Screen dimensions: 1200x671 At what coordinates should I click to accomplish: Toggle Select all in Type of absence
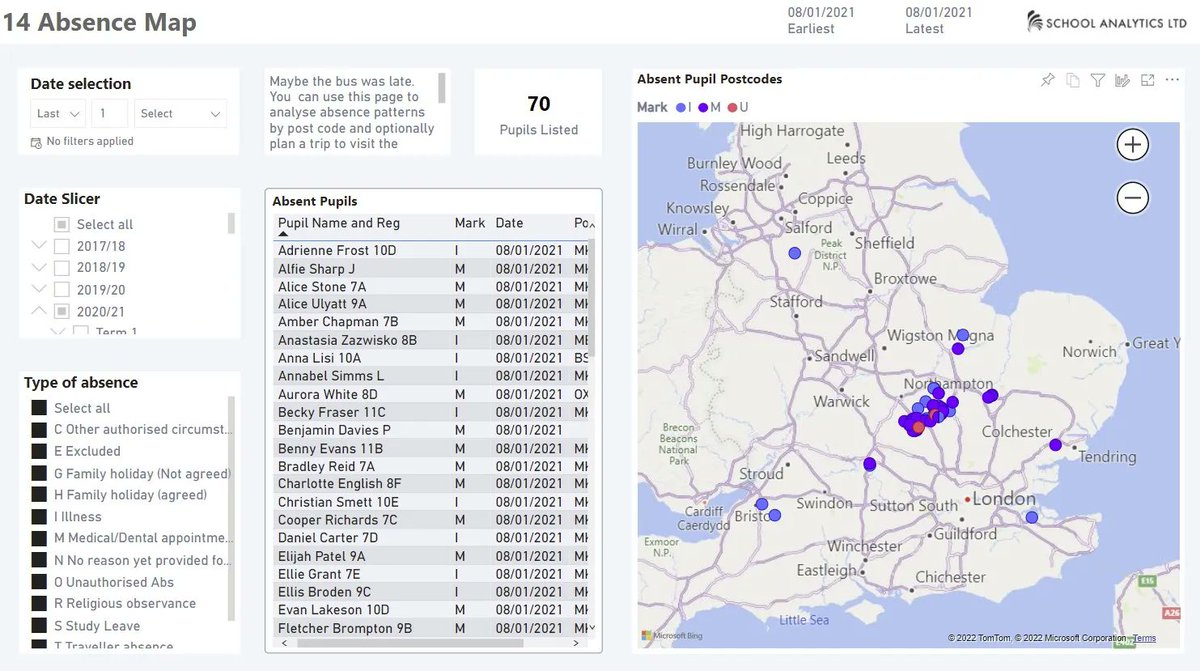(x=39, y=408)
